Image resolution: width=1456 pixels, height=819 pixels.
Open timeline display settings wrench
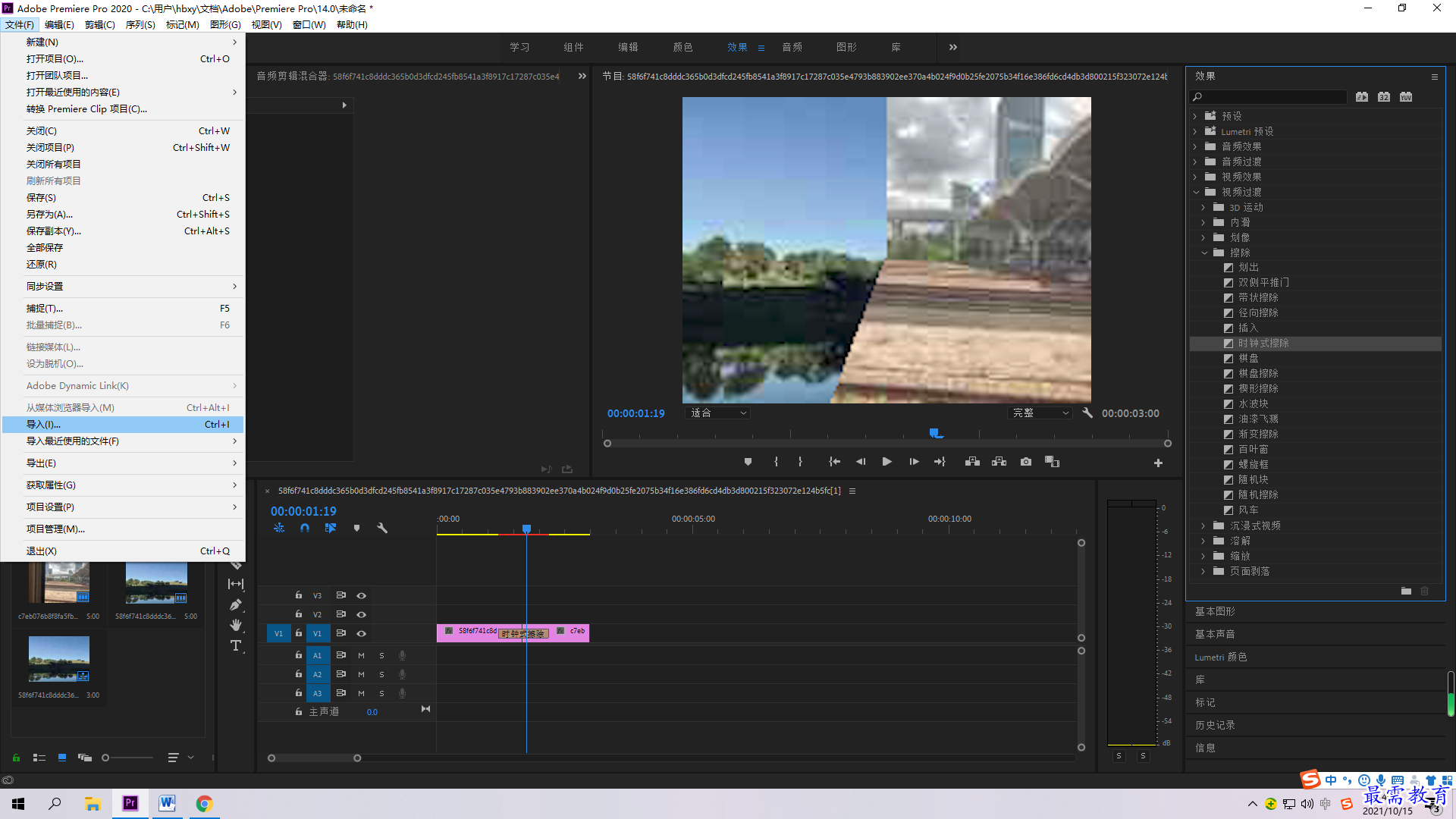tap(382, 528)
